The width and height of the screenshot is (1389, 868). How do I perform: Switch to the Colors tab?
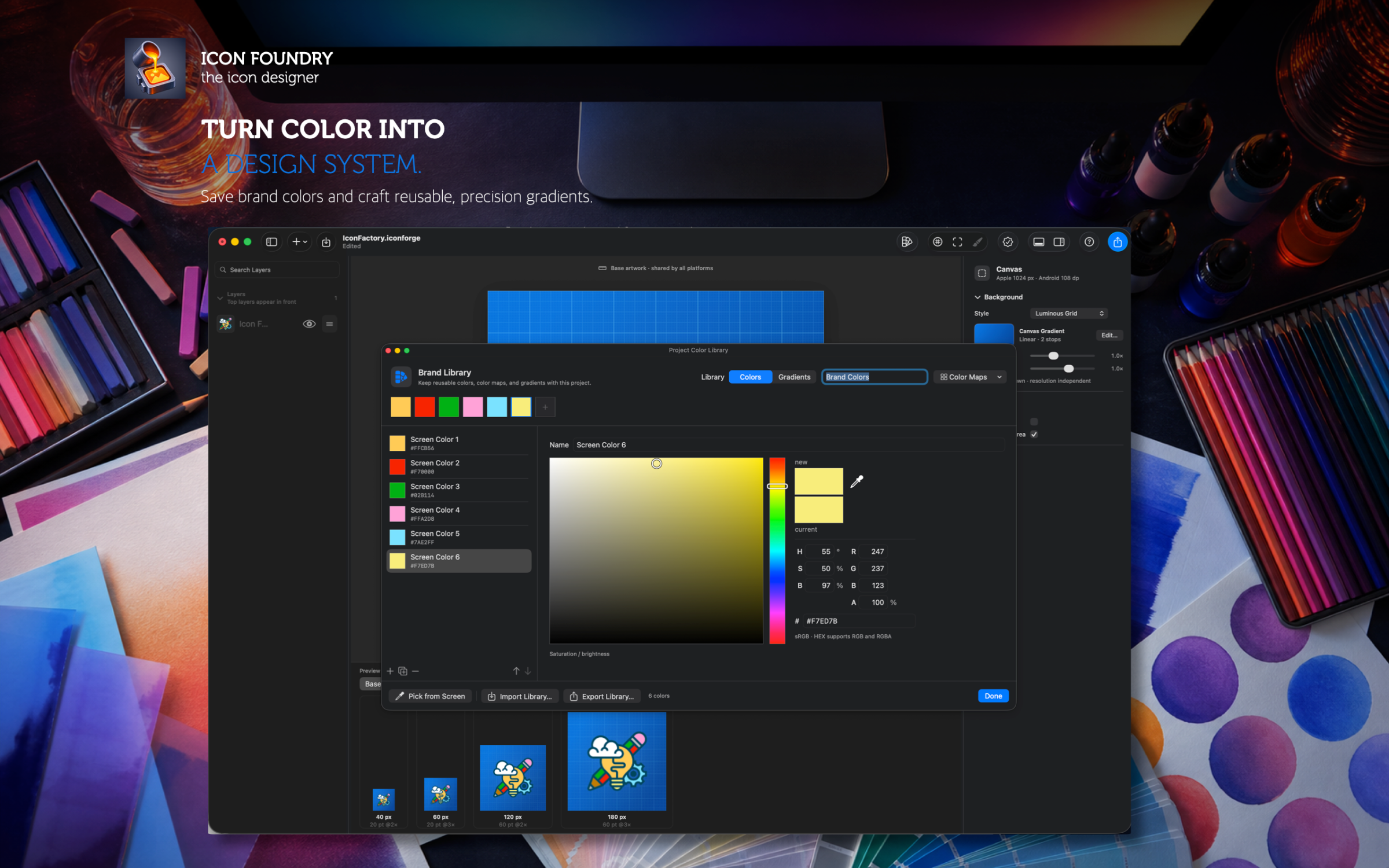(x=750, y=377)
